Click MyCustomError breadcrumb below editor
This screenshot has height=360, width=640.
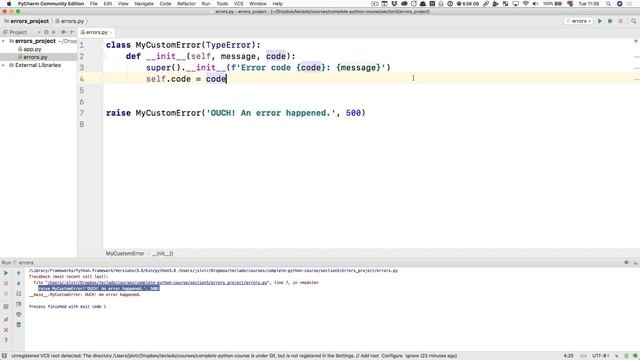coord(124,253)
